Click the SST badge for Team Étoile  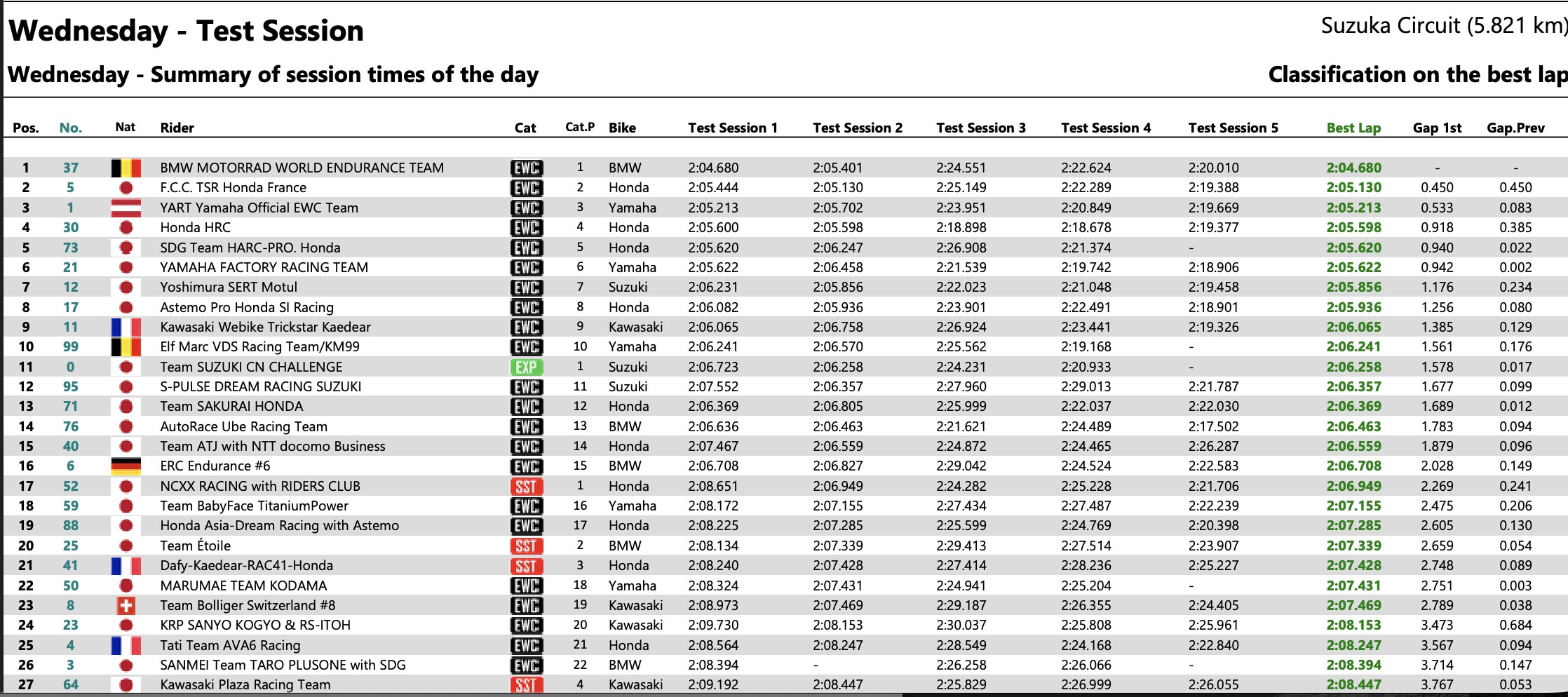(527, 546)
